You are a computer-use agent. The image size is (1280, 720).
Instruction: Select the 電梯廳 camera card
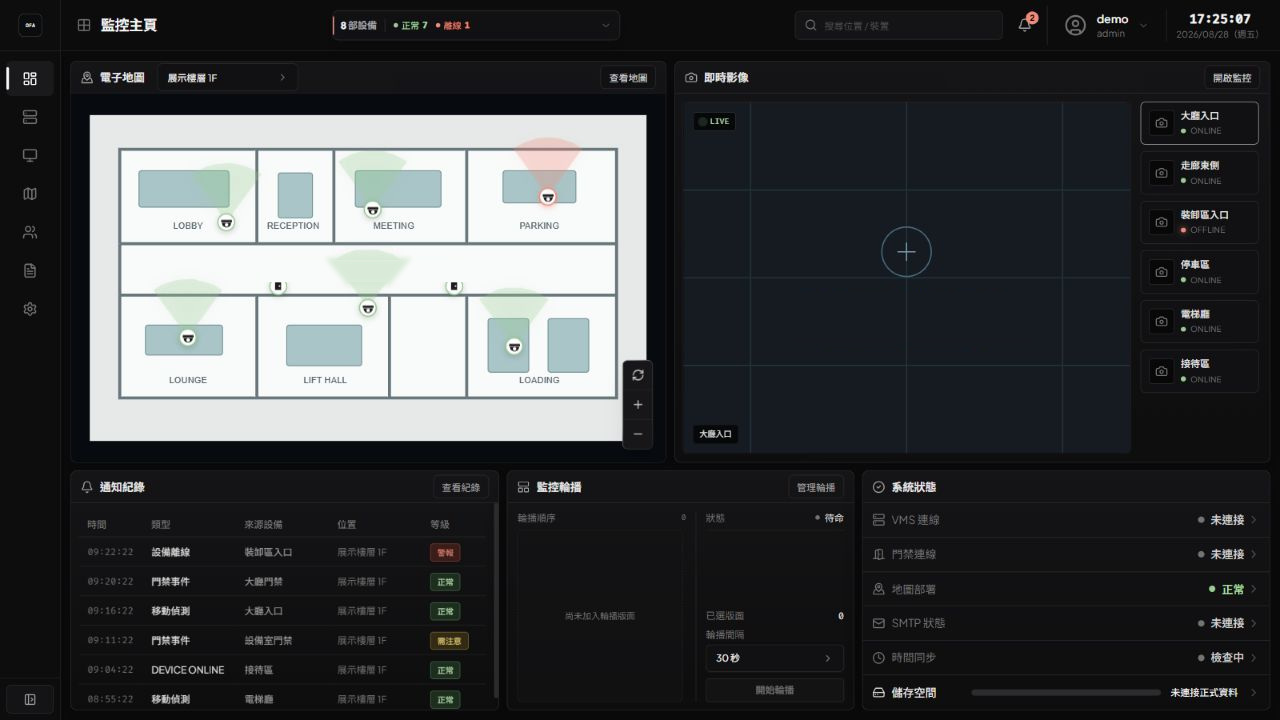[x=1199, y=321]
